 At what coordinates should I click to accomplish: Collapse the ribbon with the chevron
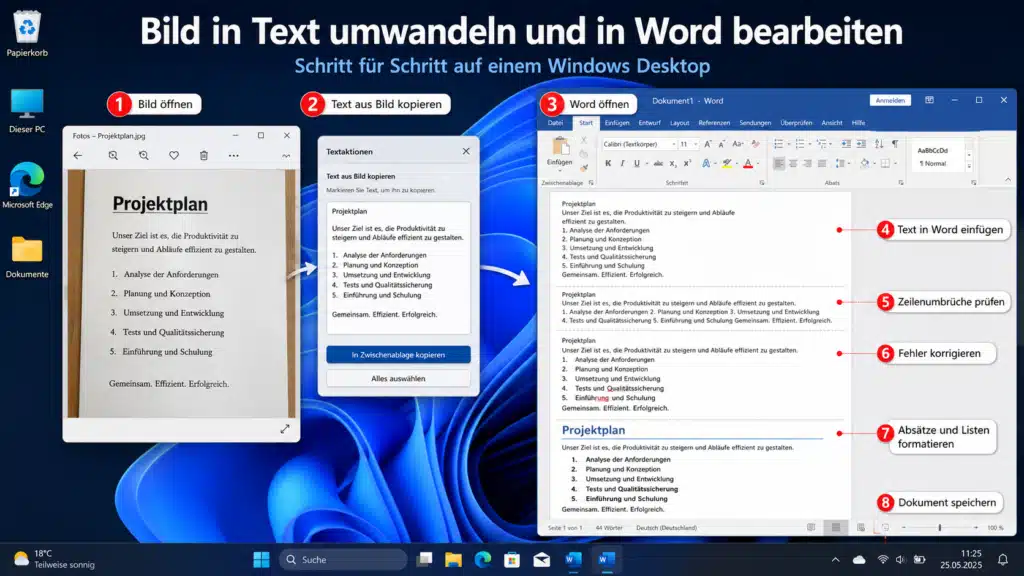click(1008, 180)
